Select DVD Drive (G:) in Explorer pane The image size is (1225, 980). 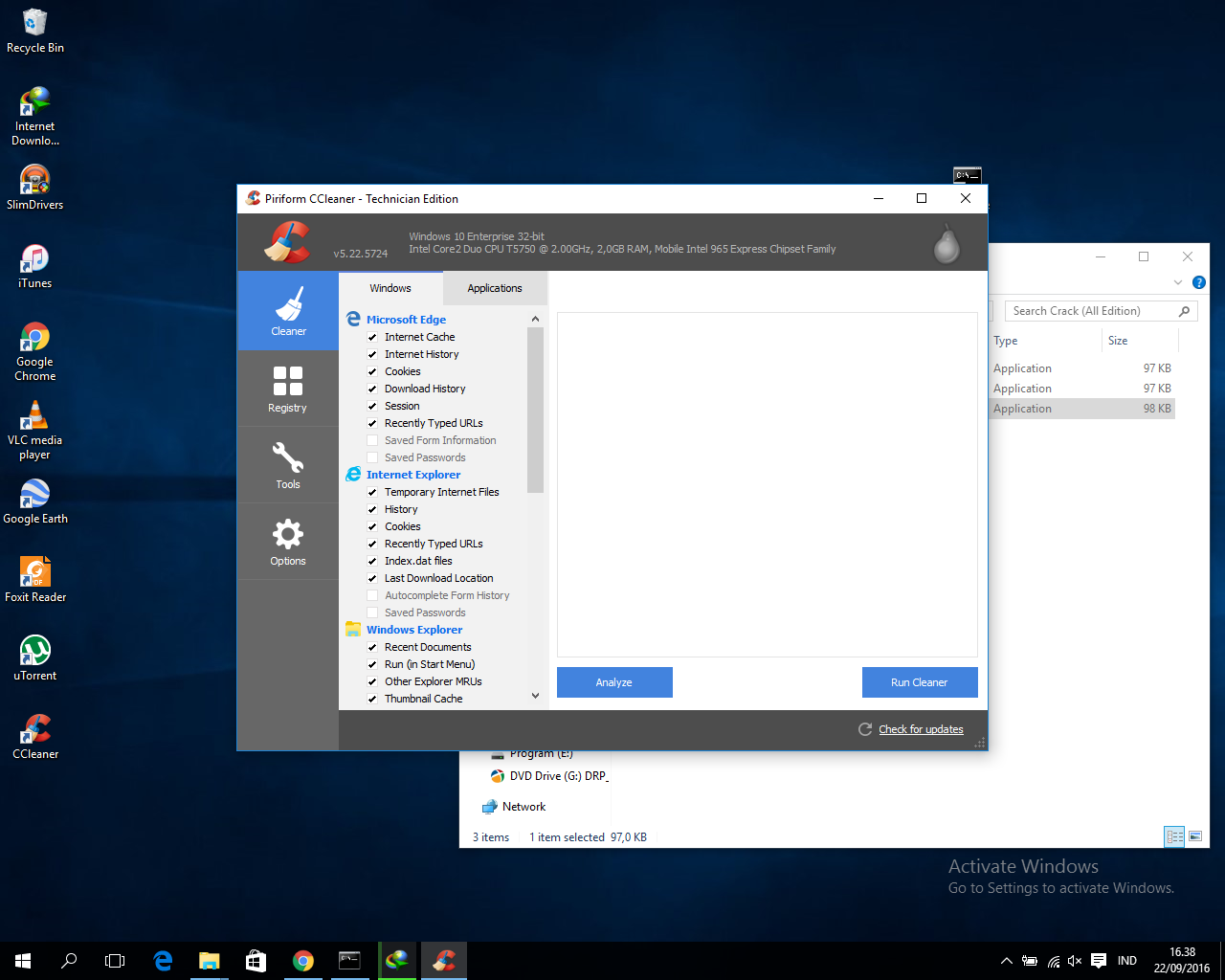[549, 776]
